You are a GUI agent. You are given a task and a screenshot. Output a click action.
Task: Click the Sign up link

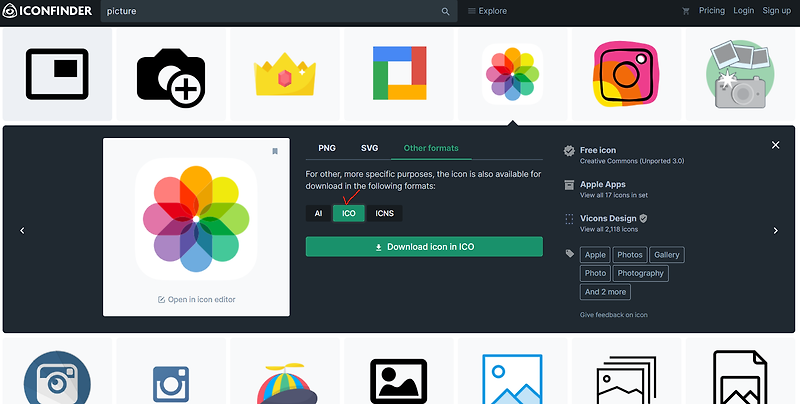(x=777, y=11)
